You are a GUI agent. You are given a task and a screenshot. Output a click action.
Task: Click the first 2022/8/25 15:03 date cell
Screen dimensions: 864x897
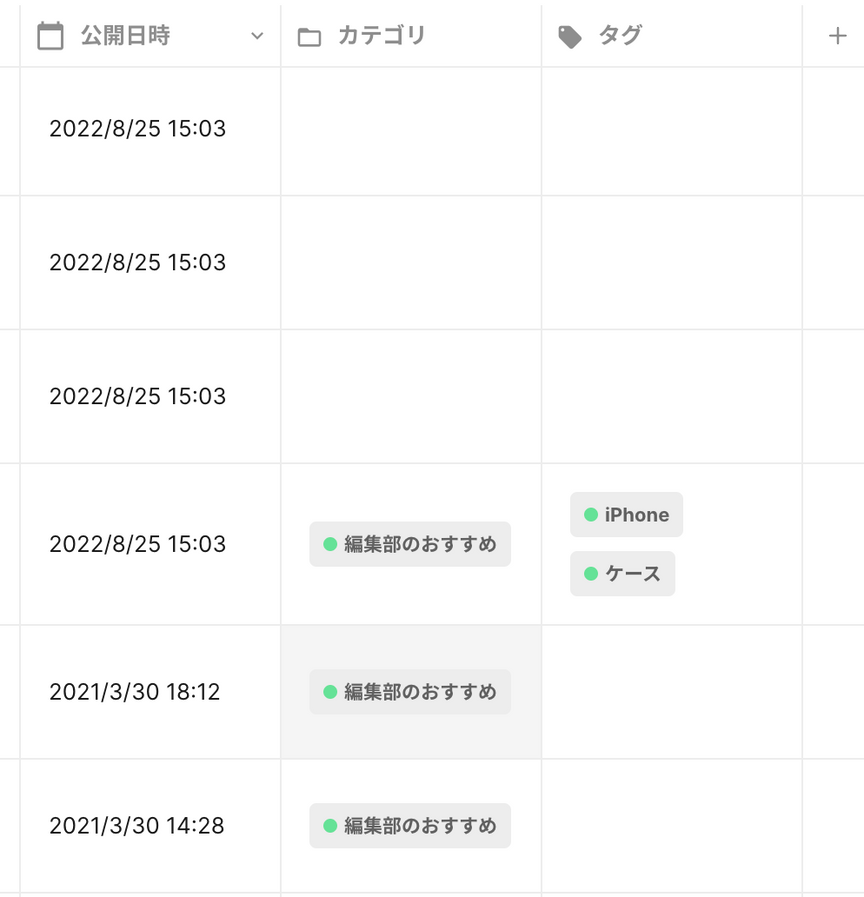(x=150, y=131)
